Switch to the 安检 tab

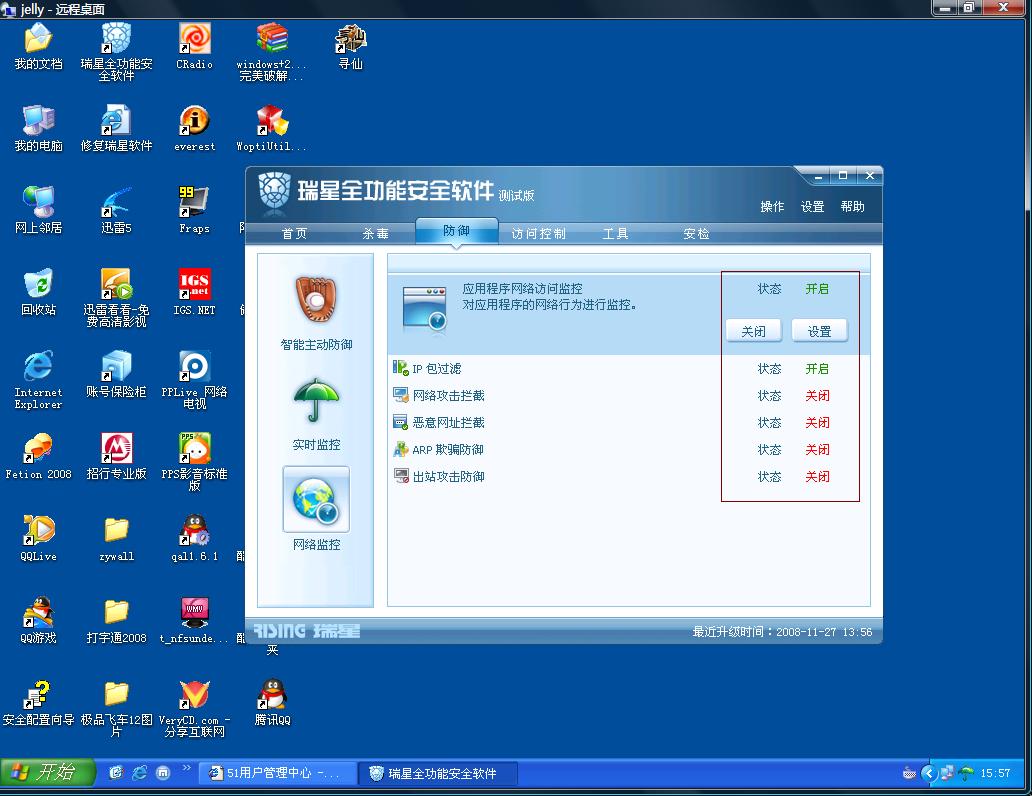click(696, 233)
